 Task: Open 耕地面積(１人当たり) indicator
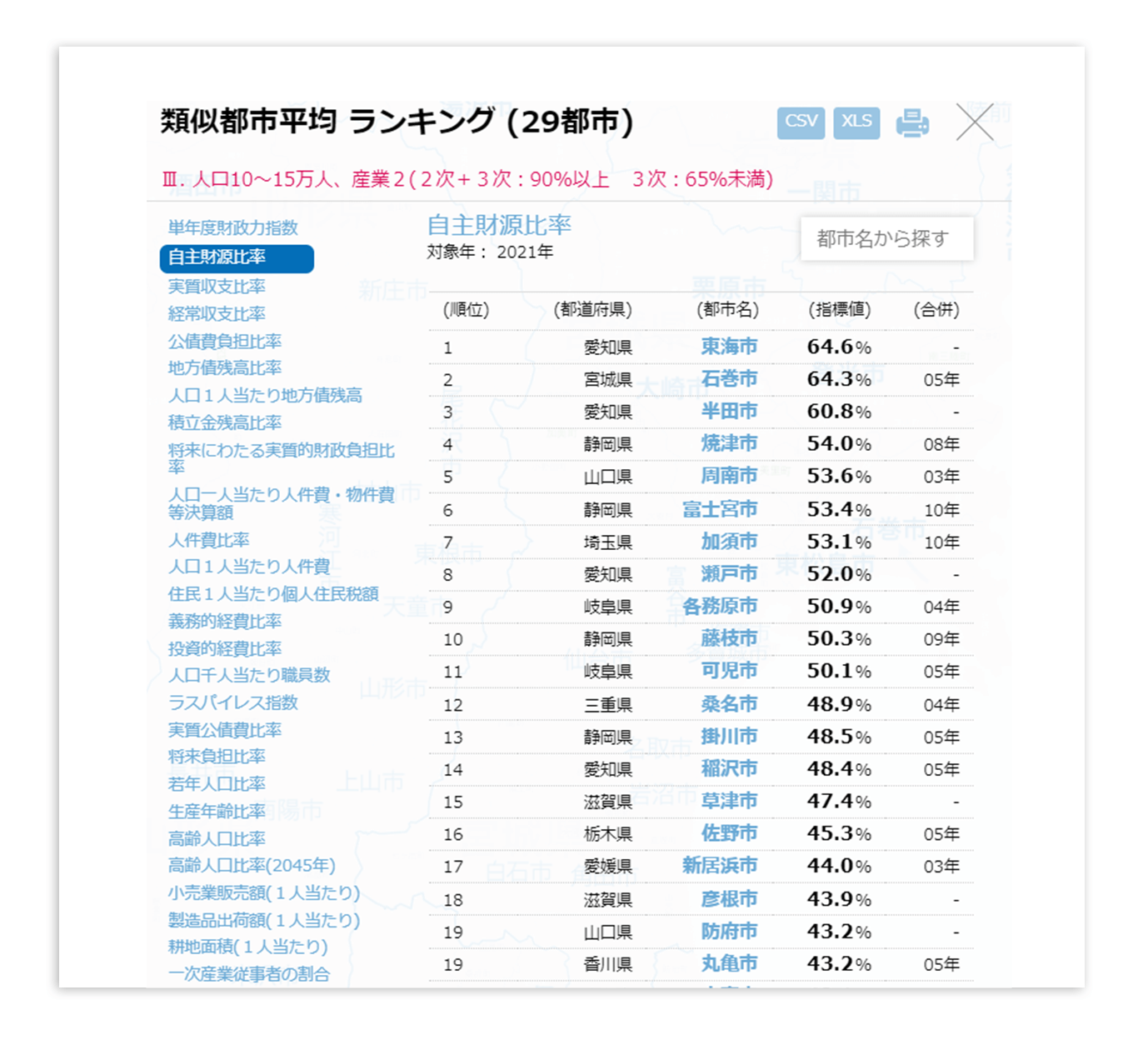coord(248,947)
